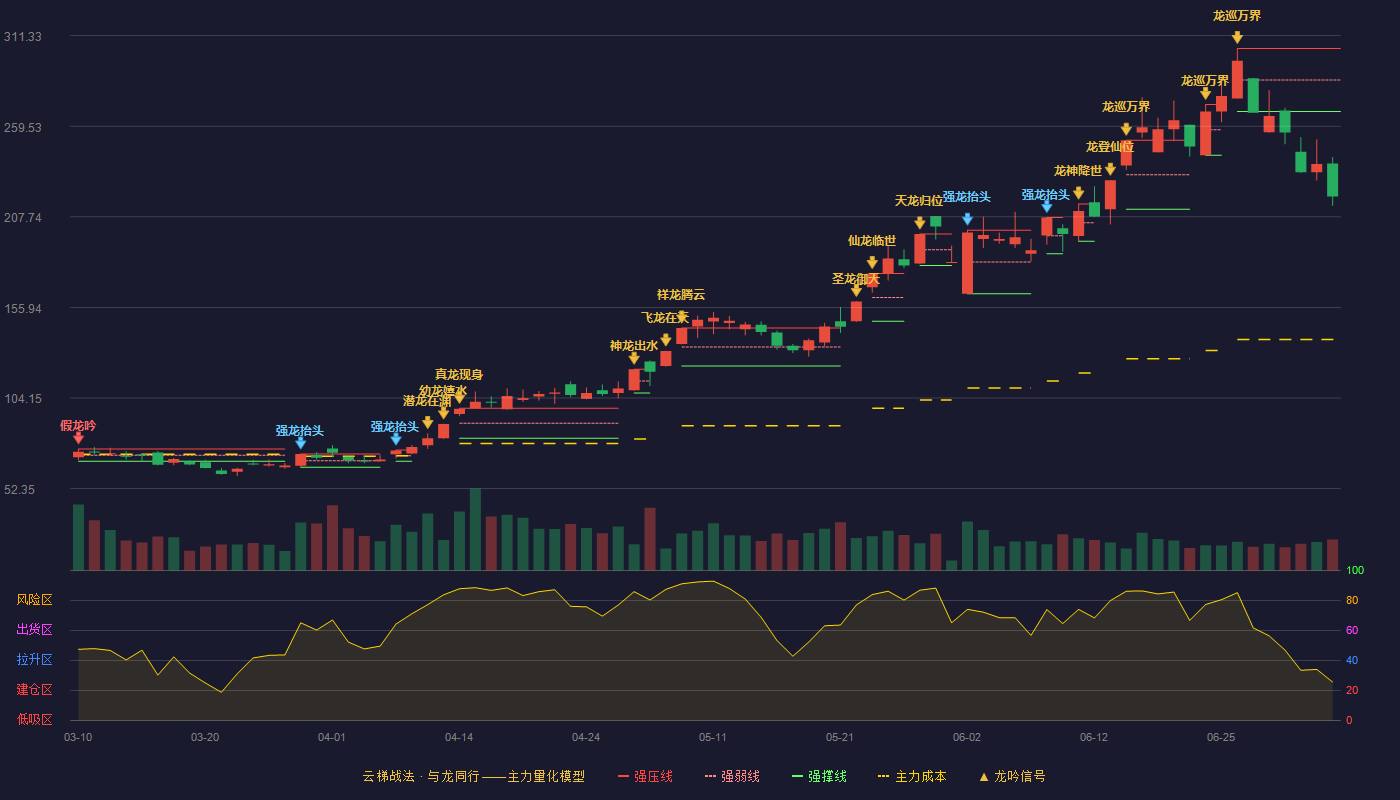Click the 05-11 date label
This screenshot has width=1400, height=800.
point(713,737)
